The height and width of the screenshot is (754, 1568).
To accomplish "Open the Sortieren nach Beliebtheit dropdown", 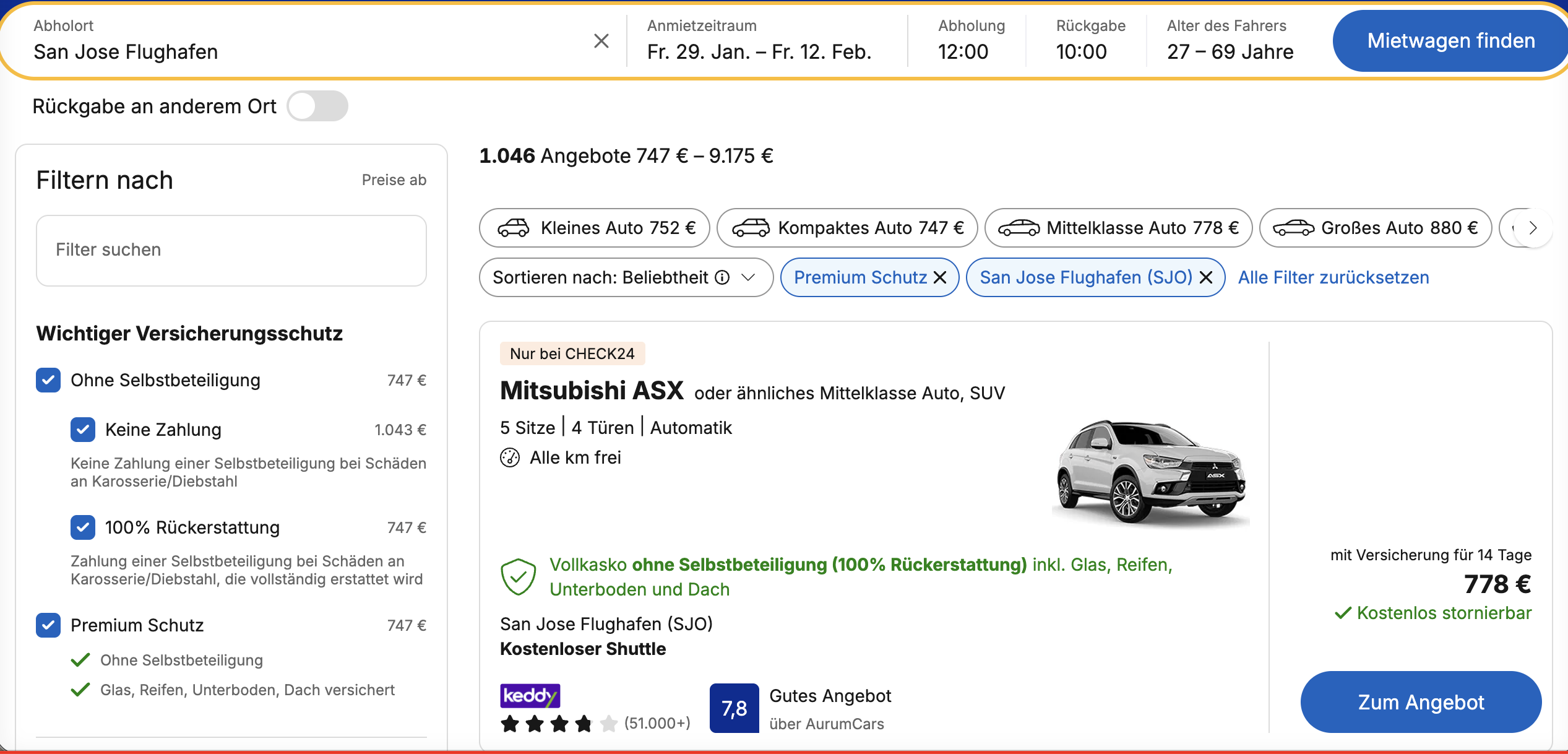I will click(626, 277).
